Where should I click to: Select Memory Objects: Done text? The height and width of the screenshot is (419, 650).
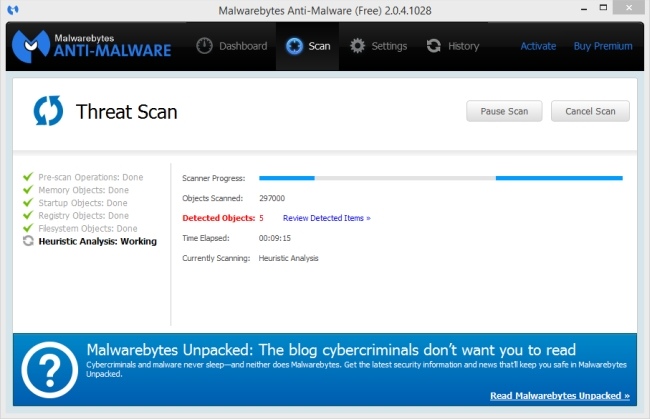(x=83, y=190)
